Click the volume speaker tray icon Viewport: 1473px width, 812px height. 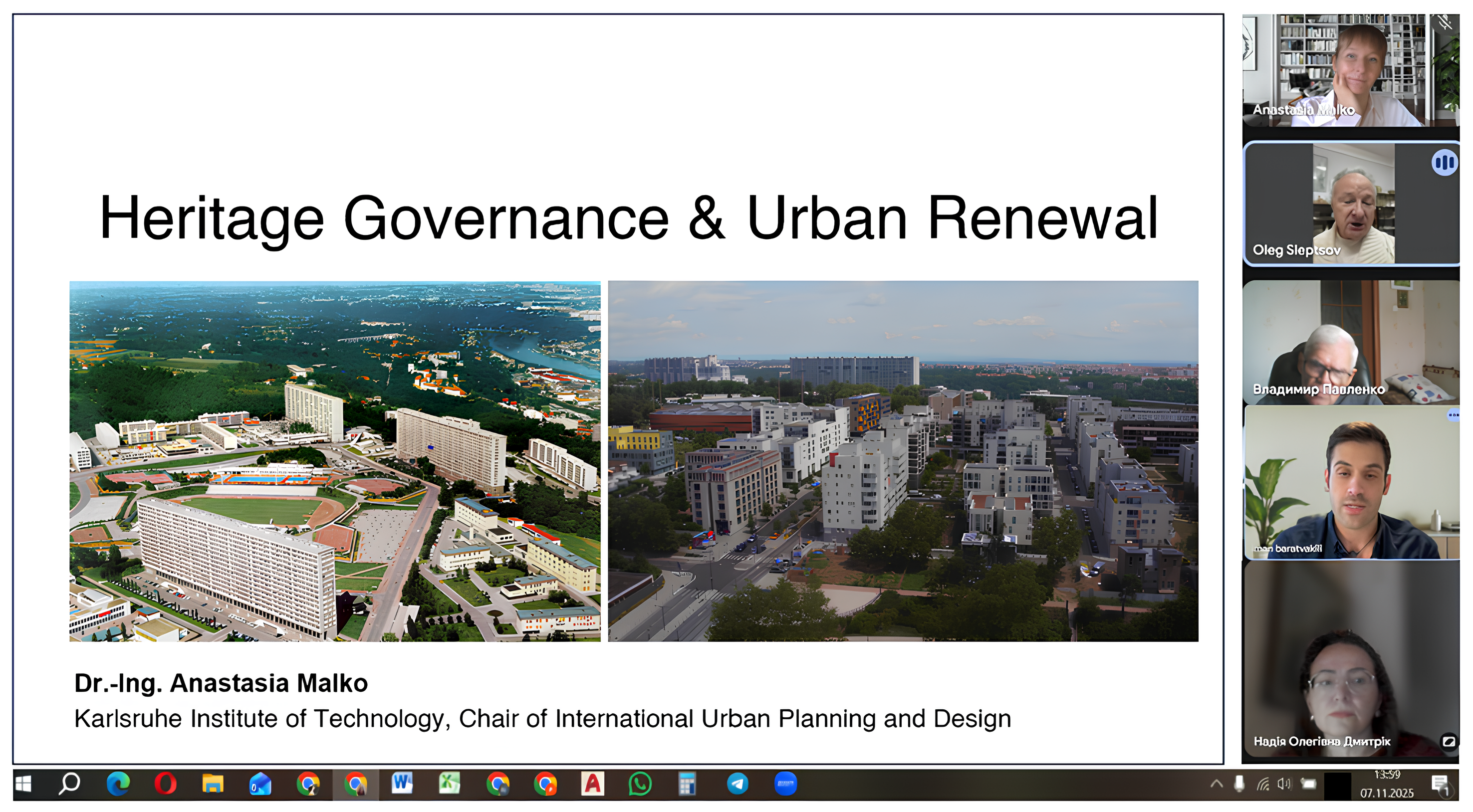point(1284,784)
